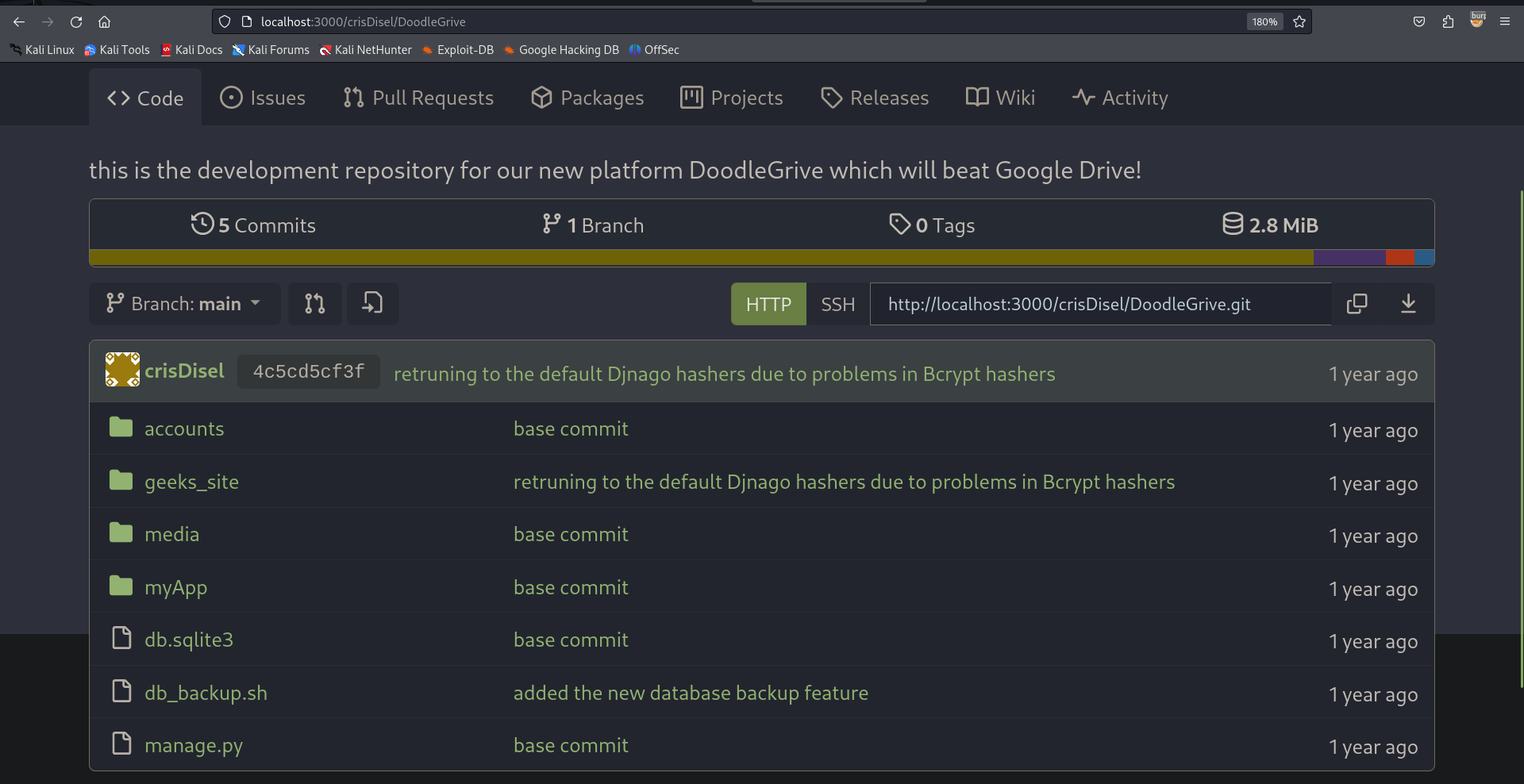
Task: Open the browser extensions icon
Action: (1448, 21)
